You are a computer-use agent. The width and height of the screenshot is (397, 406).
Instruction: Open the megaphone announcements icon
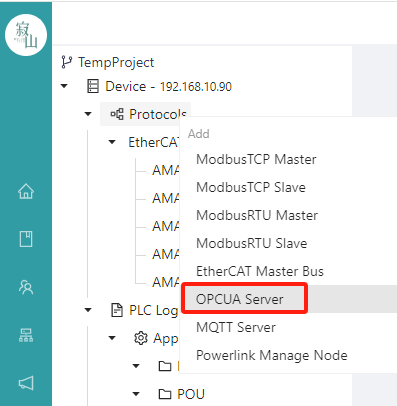click(x=26, y=383)
